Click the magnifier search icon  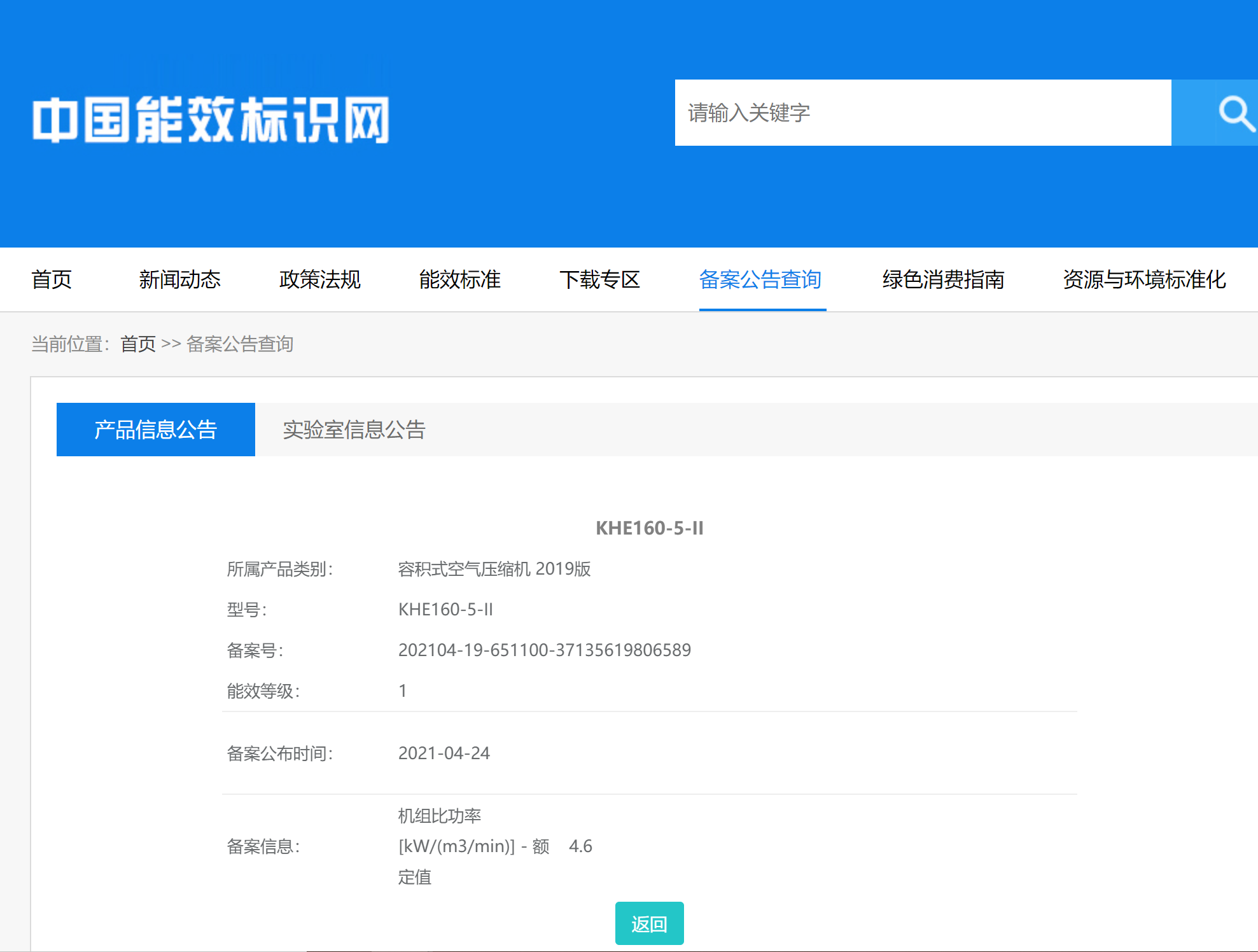[x=1236, y=113]
